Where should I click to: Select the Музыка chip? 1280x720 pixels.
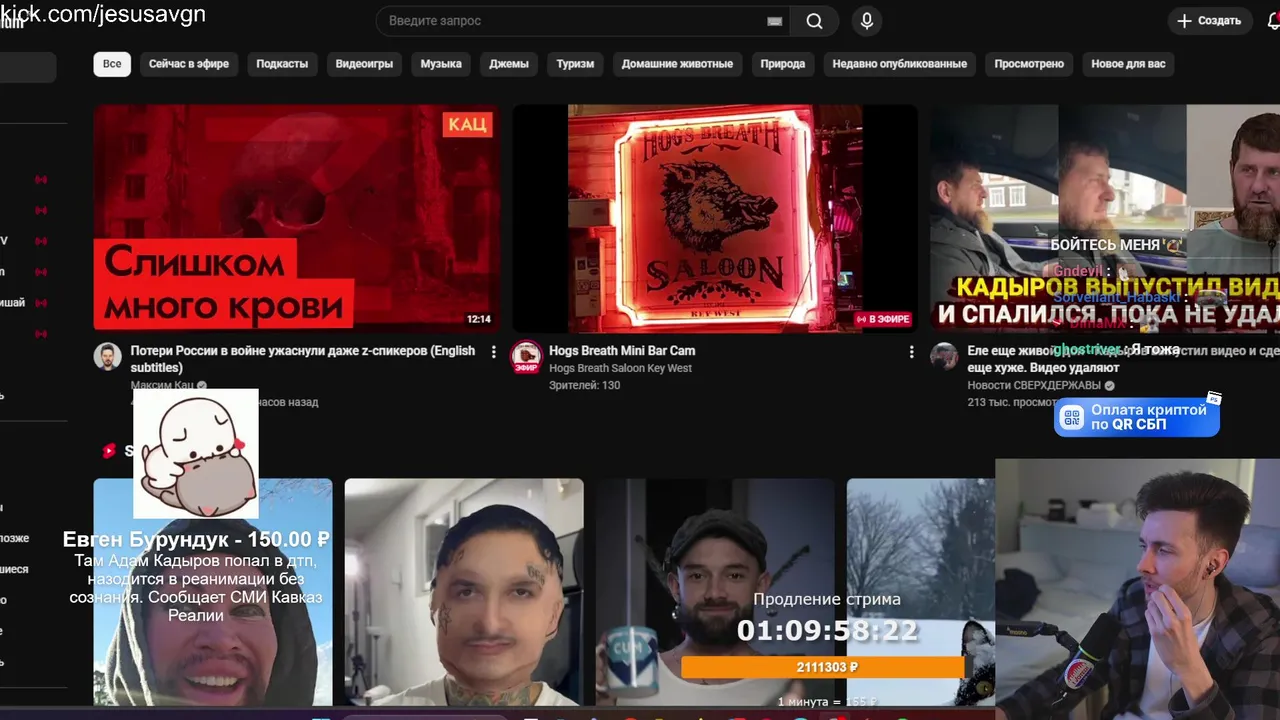[x=441, y=64]
